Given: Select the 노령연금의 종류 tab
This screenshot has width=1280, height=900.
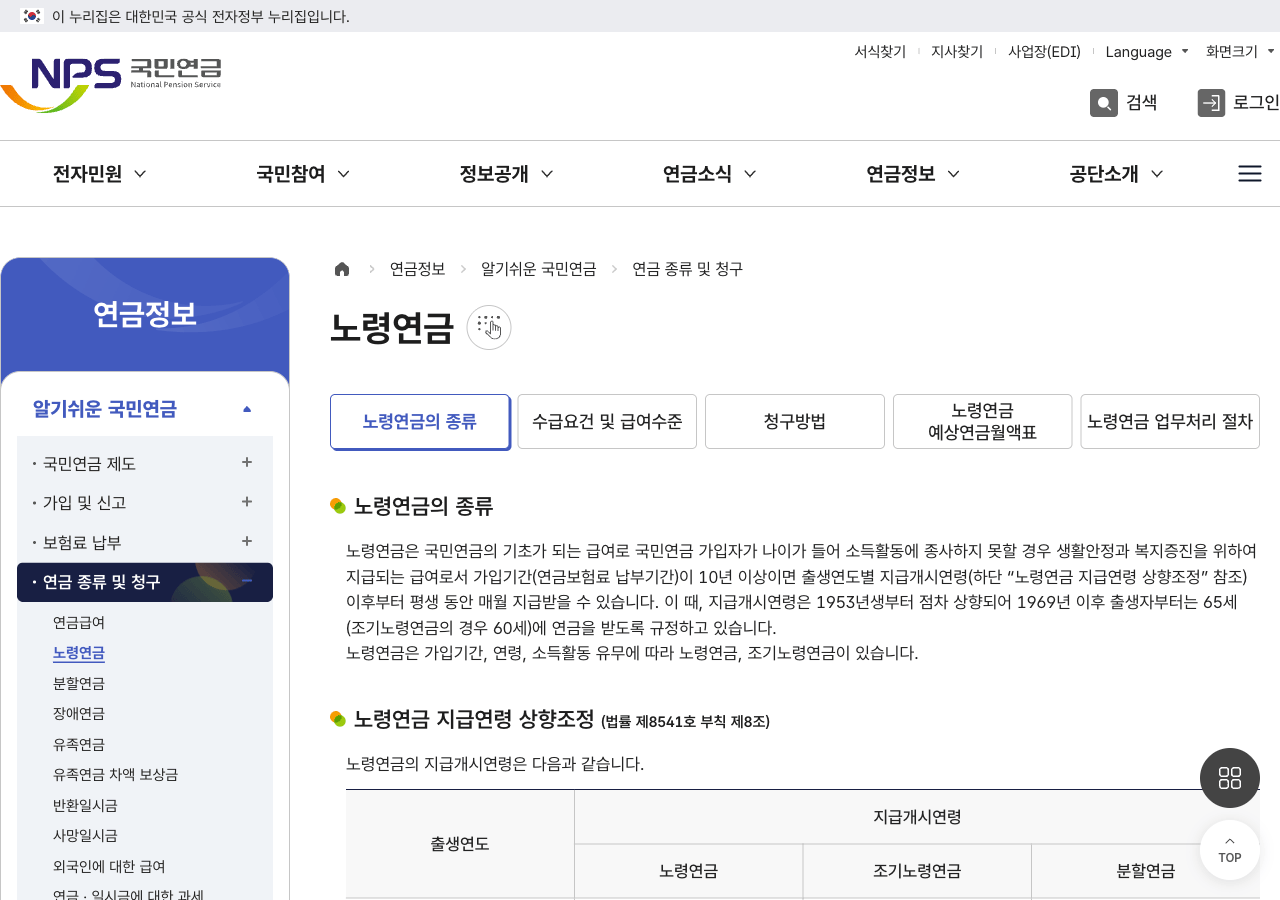Looking at the screenshot, I should 420,422.
